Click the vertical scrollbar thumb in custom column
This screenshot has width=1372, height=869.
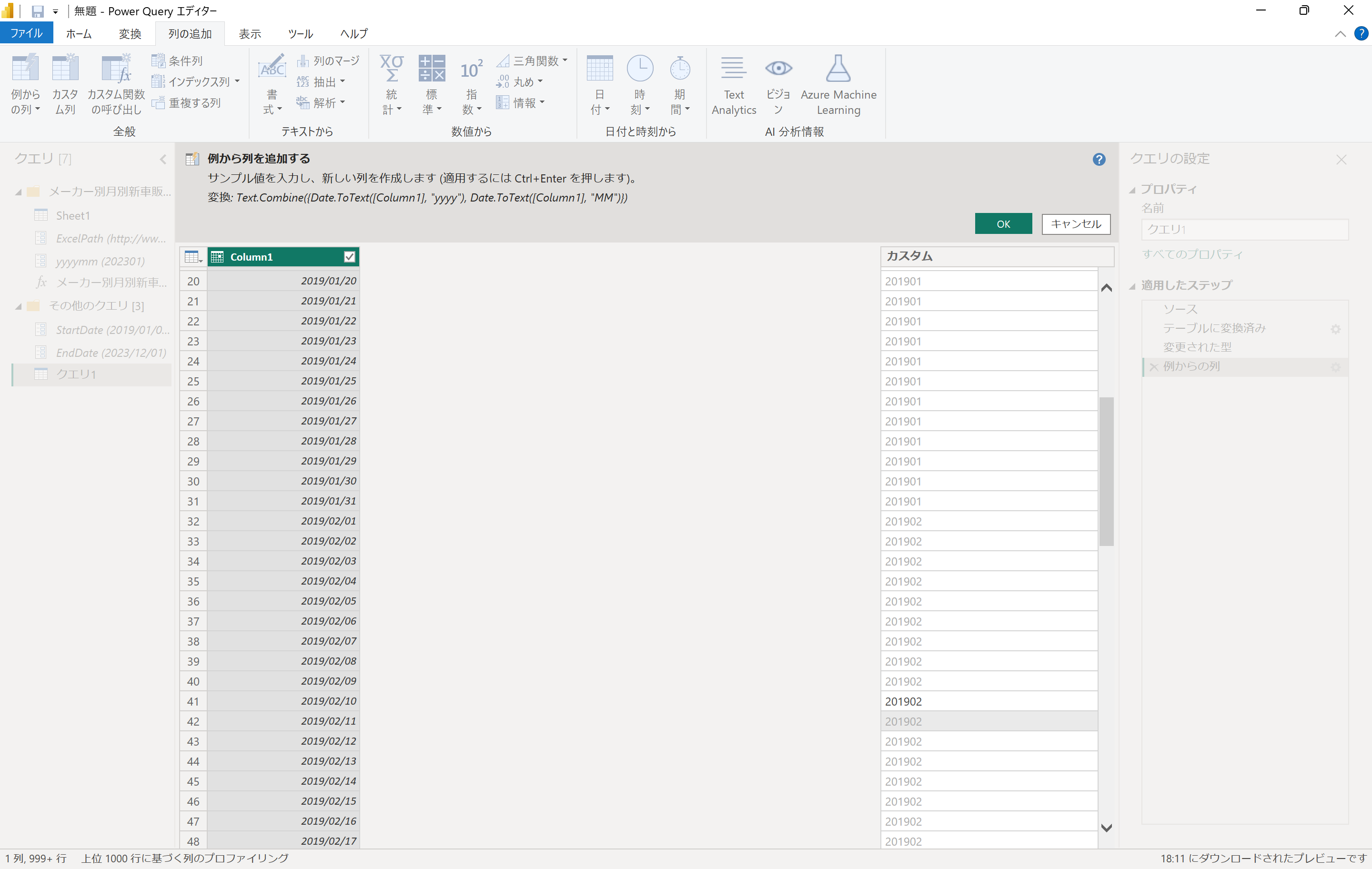pyautogui.click(x=1106, y=471)
